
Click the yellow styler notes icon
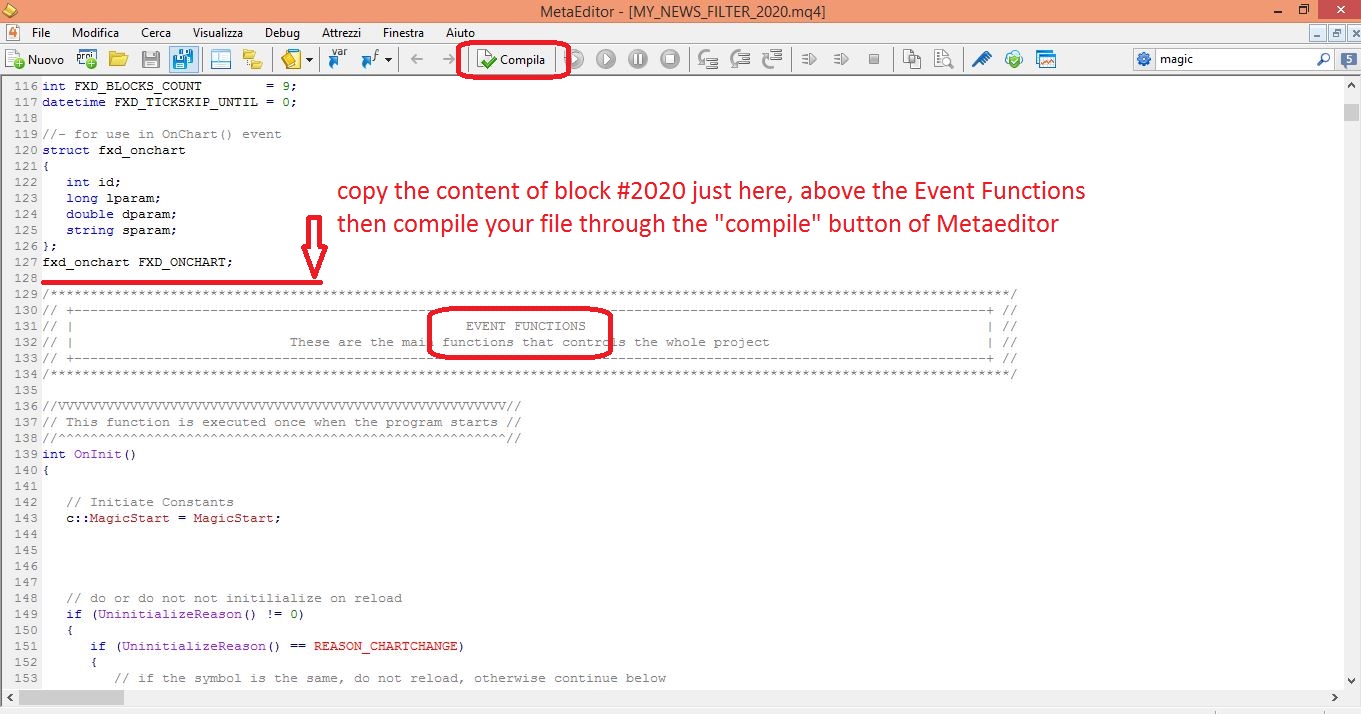[291, 60]
